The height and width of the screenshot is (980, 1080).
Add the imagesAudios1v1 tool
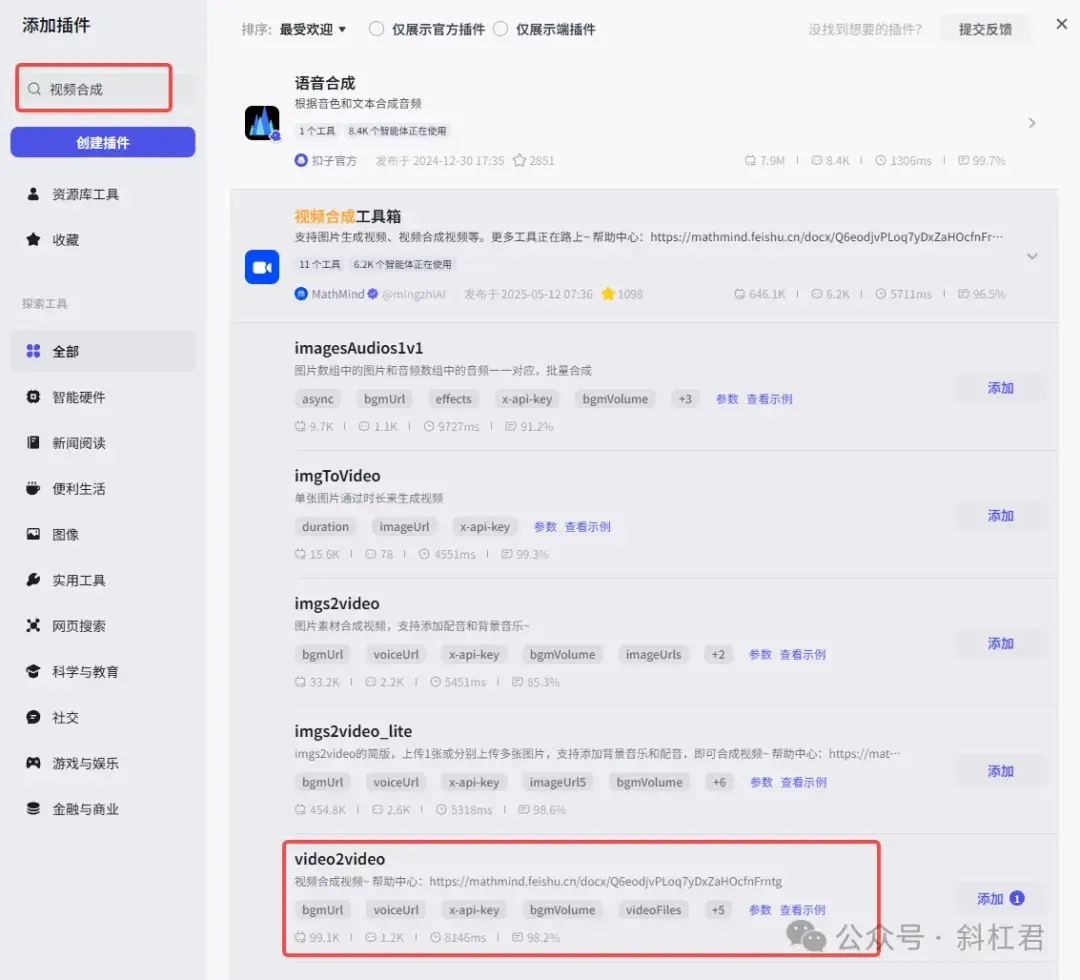1000,388
